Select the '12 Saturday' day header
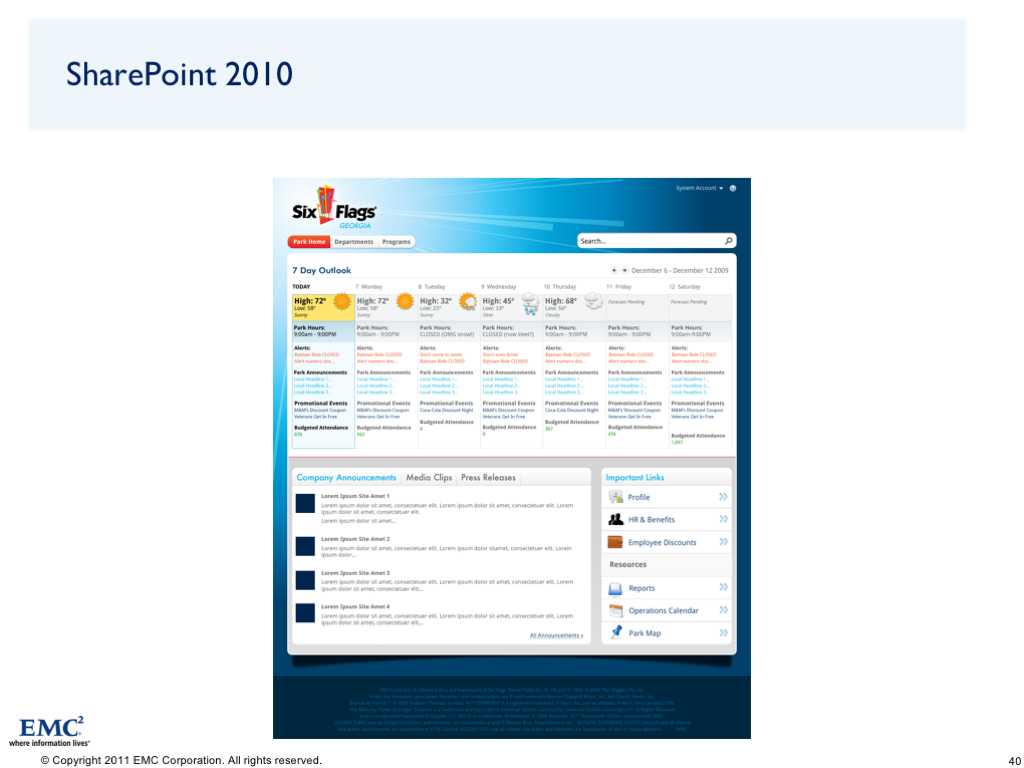The height and width of the screenshot is (768, 1024). tap(684, 287)
